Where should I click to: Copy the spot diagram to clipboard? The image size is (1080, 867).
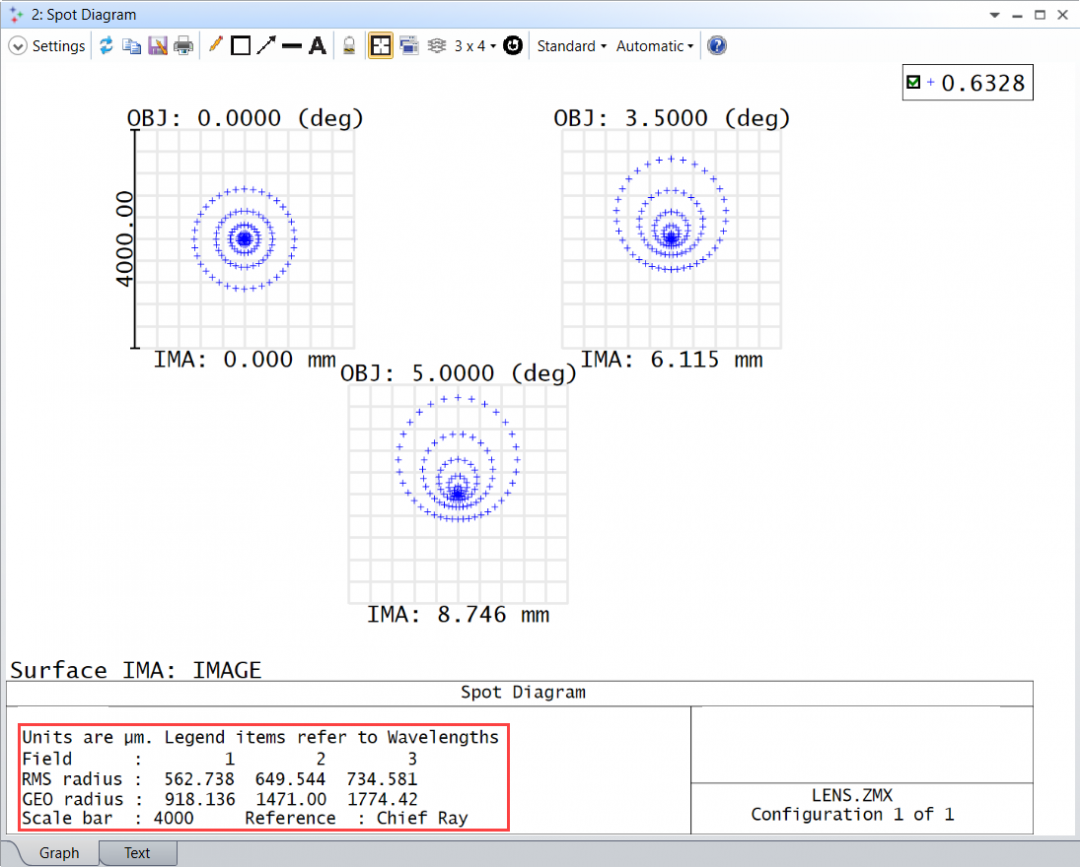(x=131, y=45)
